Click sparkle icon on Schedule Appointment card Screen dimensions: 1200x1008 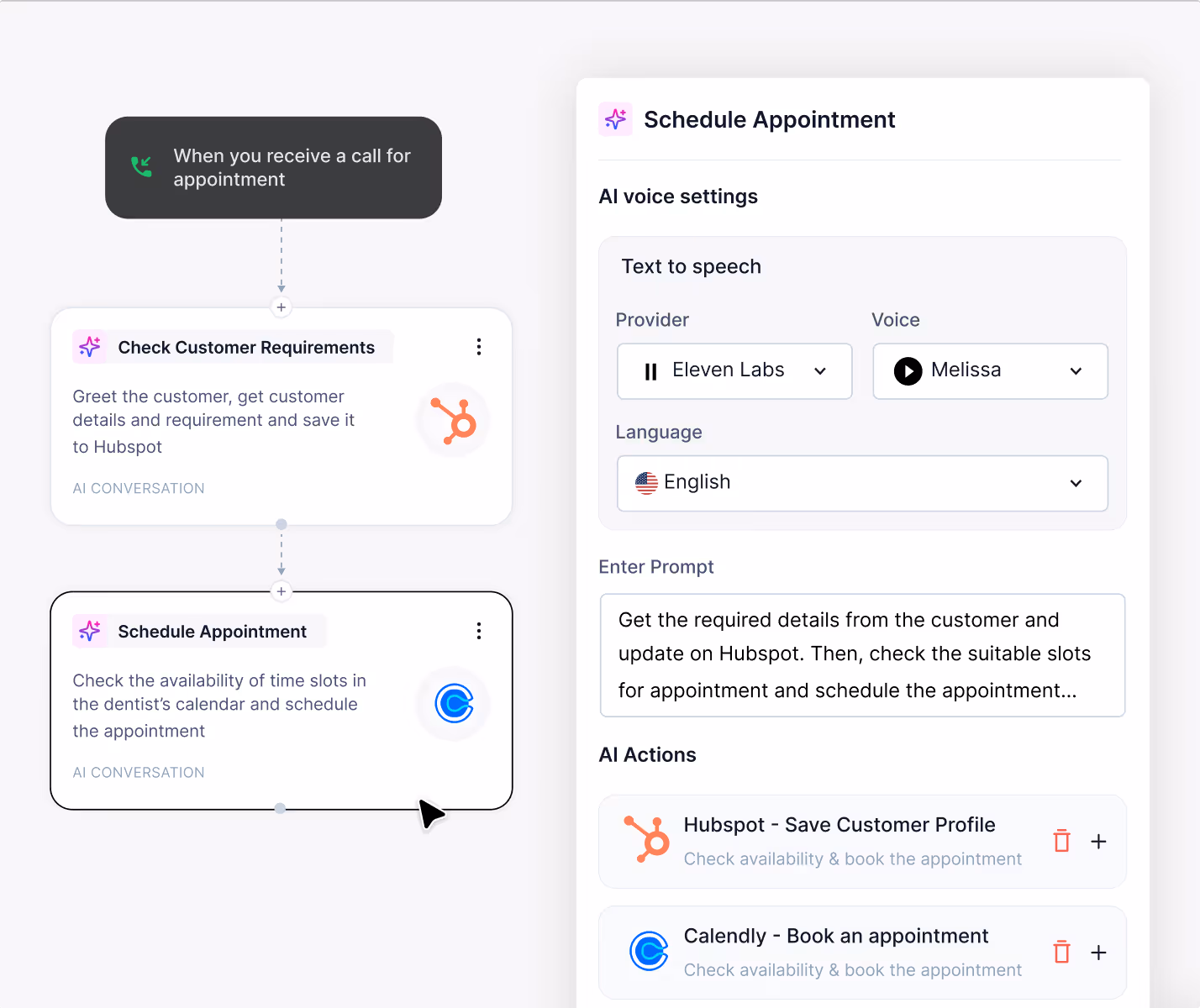coord(90,631)
